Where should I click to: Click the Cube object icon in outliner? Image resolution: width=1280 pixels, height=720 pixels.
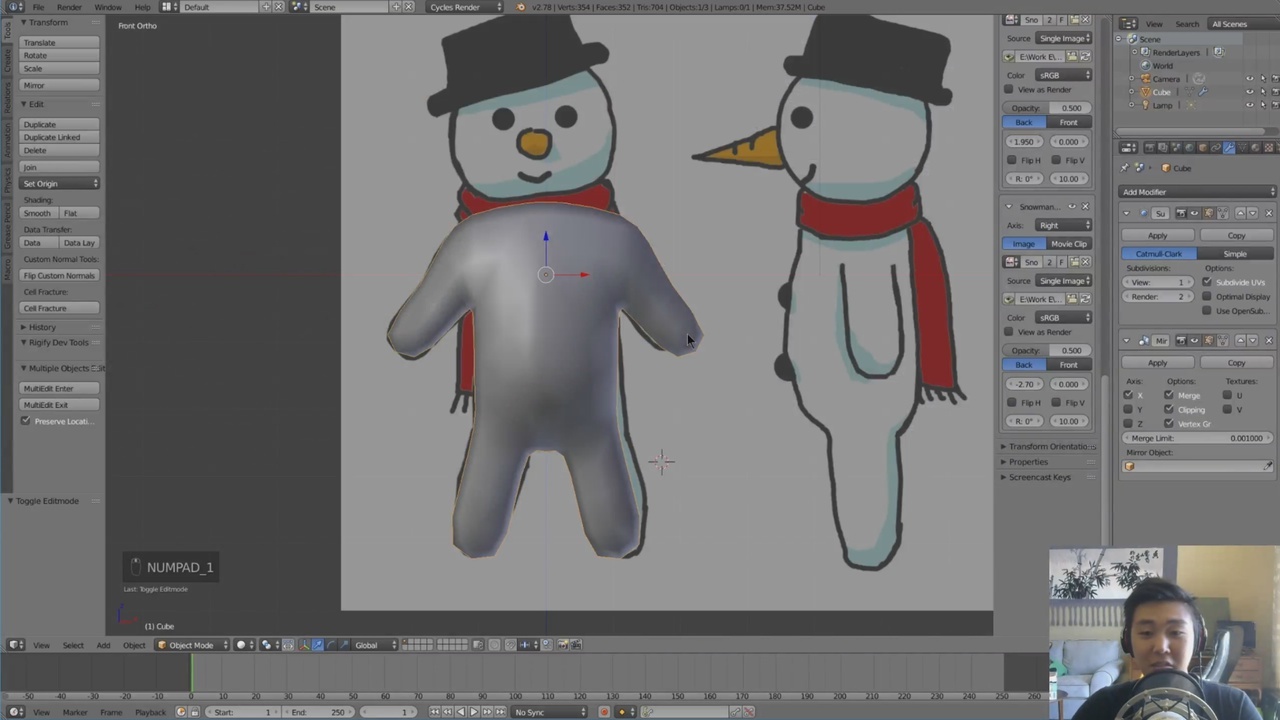(1146, 92)
